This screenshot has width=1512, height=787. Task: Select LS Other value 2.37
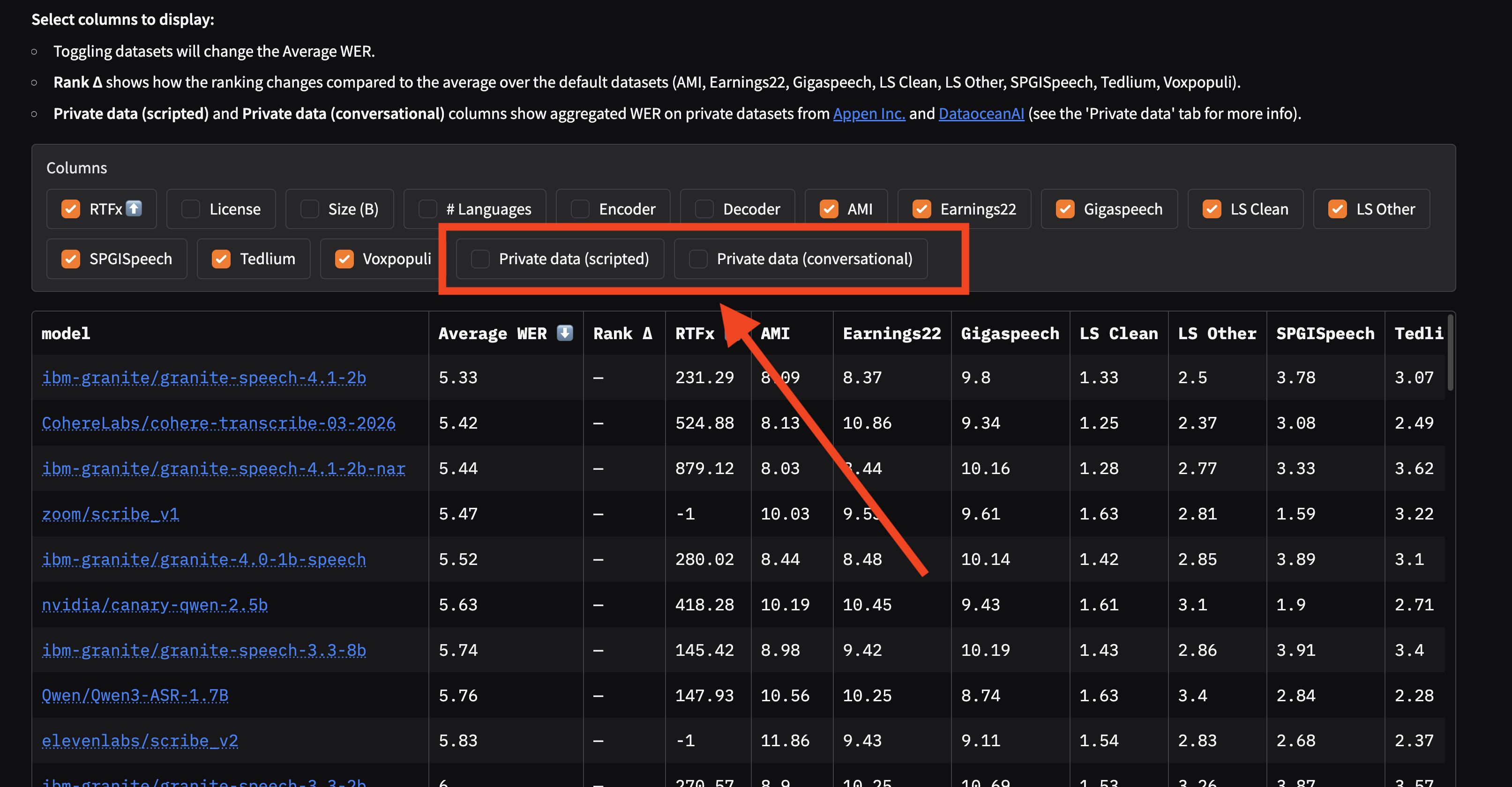pyautogui.click(x=1198, y=423)
